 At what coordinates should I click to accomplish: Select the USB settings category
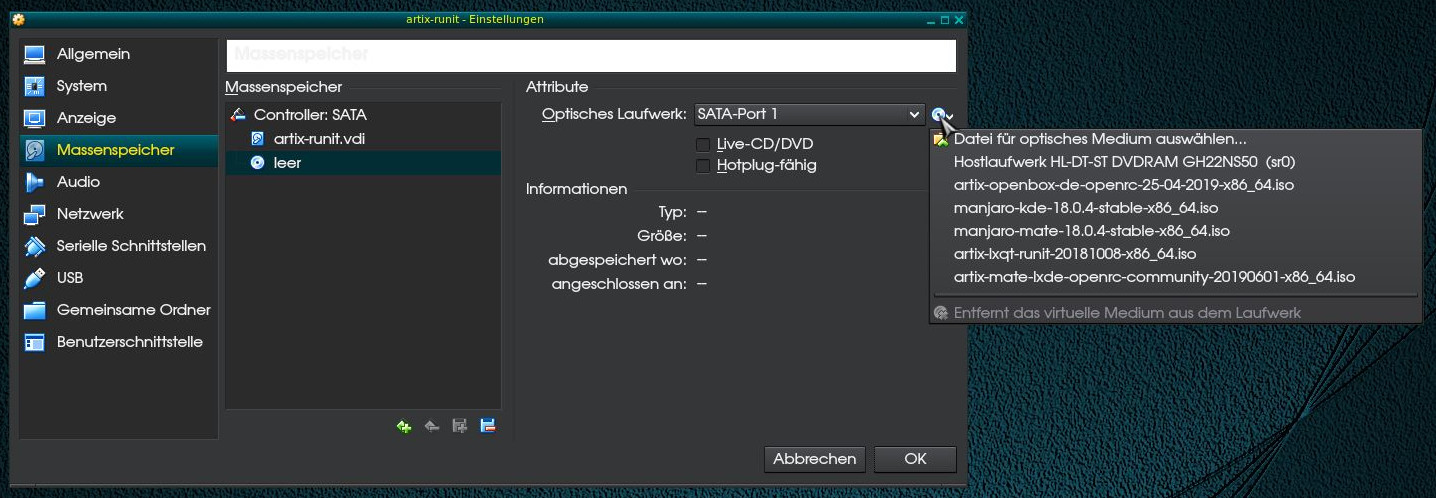pyautogui.click(x=70, y=278)
